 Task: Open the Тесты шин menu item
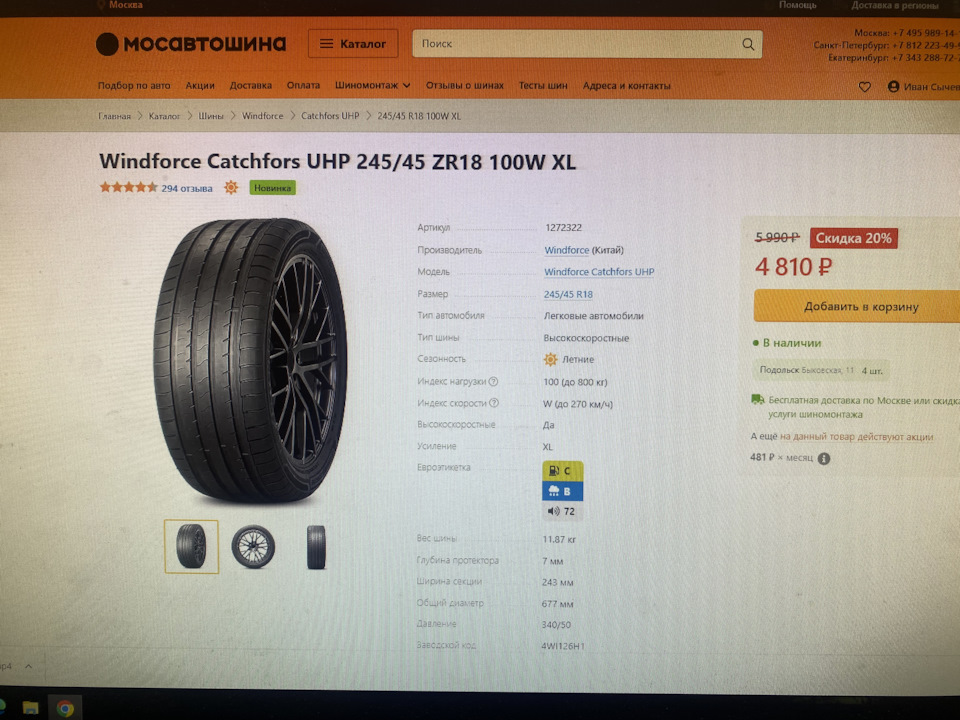click(543, 86)
